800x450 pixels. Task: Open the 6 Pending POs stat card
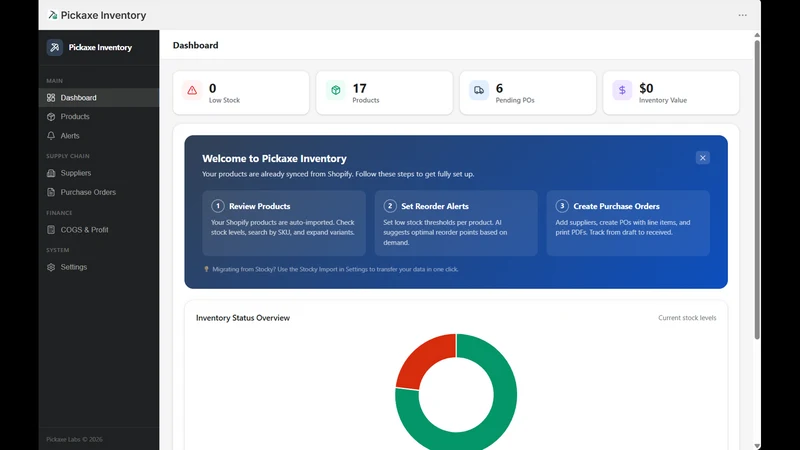[528, 93]
